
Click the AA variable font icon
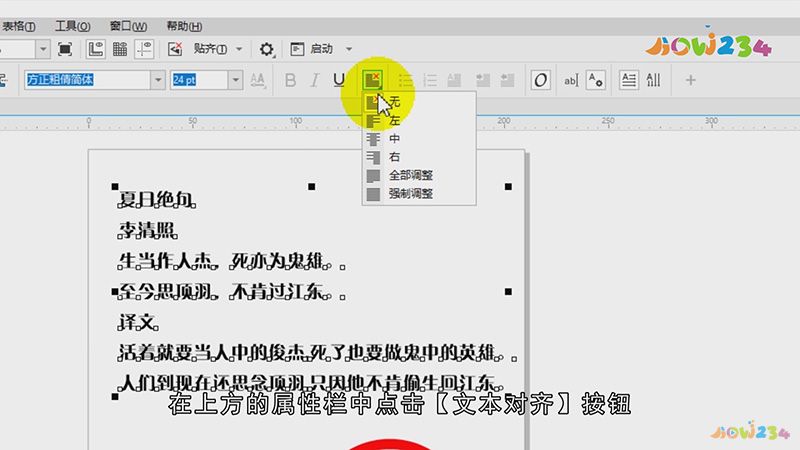pos(258,80)
